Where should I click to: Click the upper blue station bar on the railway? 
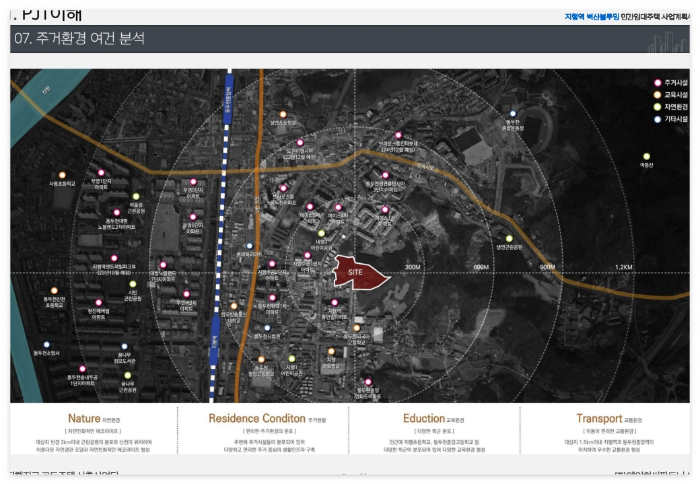[x=228, y=99]
